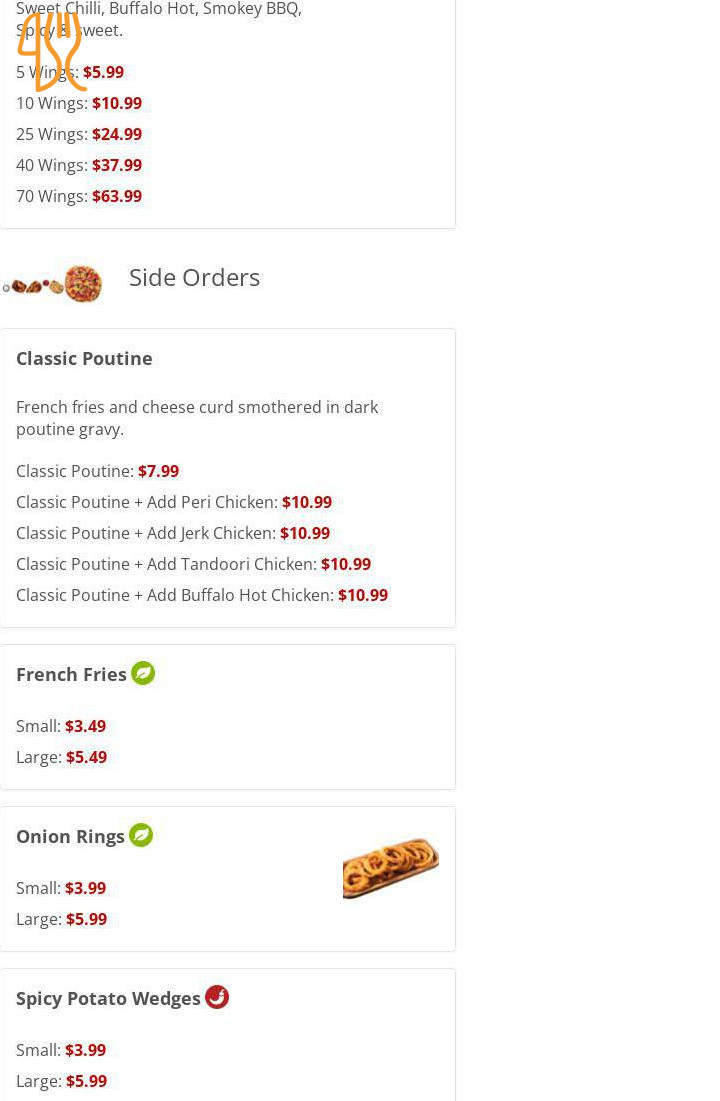Choose Large French Fries for $5.49

click(66, 756)
